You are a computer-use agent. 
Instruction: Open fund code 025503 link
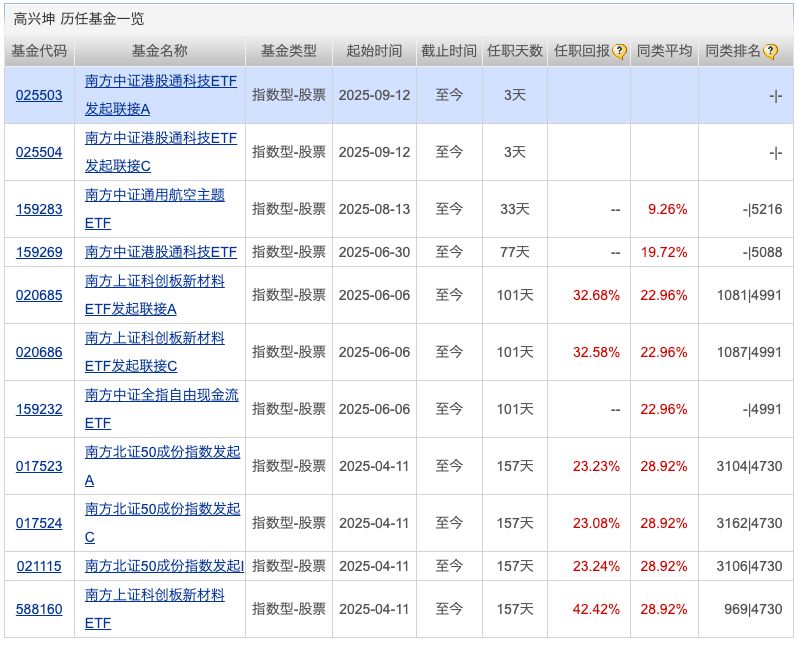pyautogui.click(x=39, y=95)
